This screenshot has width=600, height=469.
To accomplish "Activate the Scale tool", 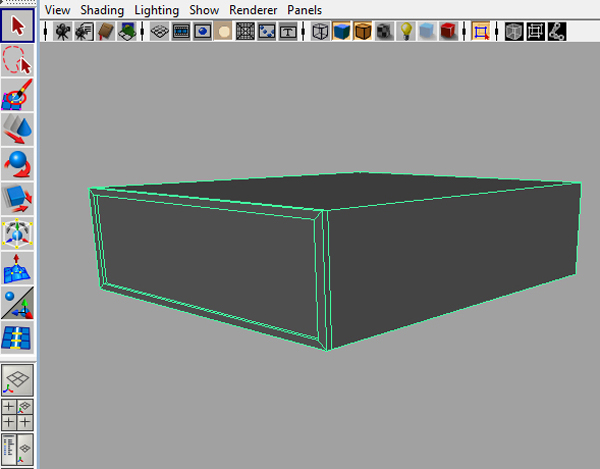I will pos(18,199).
